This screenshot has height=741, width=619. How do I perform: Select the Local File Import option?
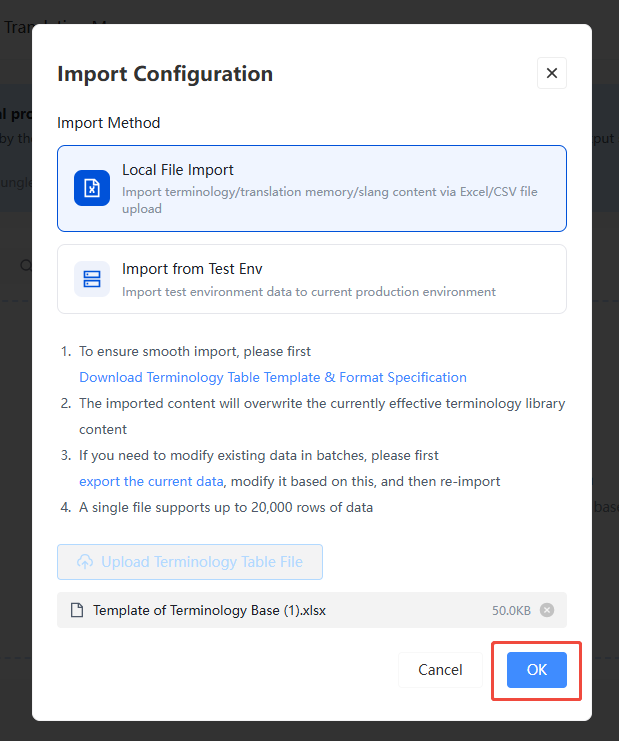pyautogui.click(x=312, y=189)
